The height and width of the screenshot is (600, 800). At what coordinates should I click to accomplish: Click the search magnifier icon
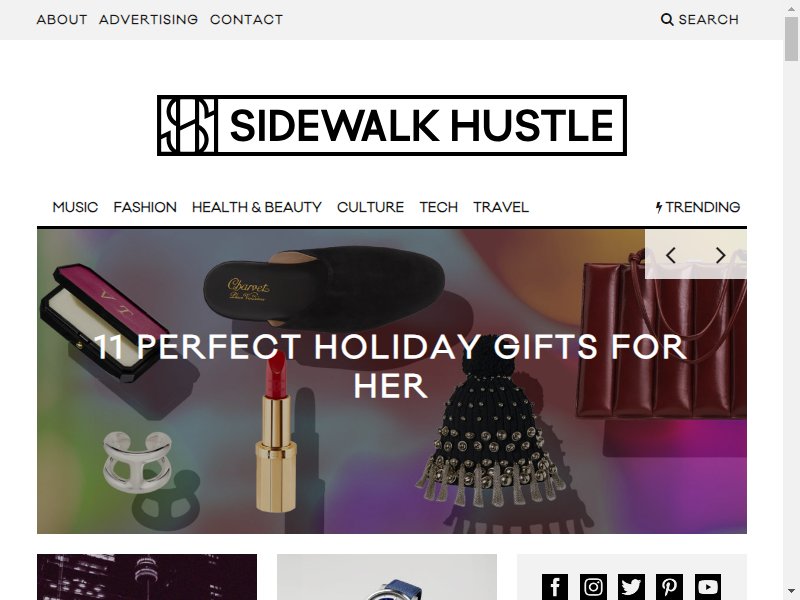coord(667,19)
